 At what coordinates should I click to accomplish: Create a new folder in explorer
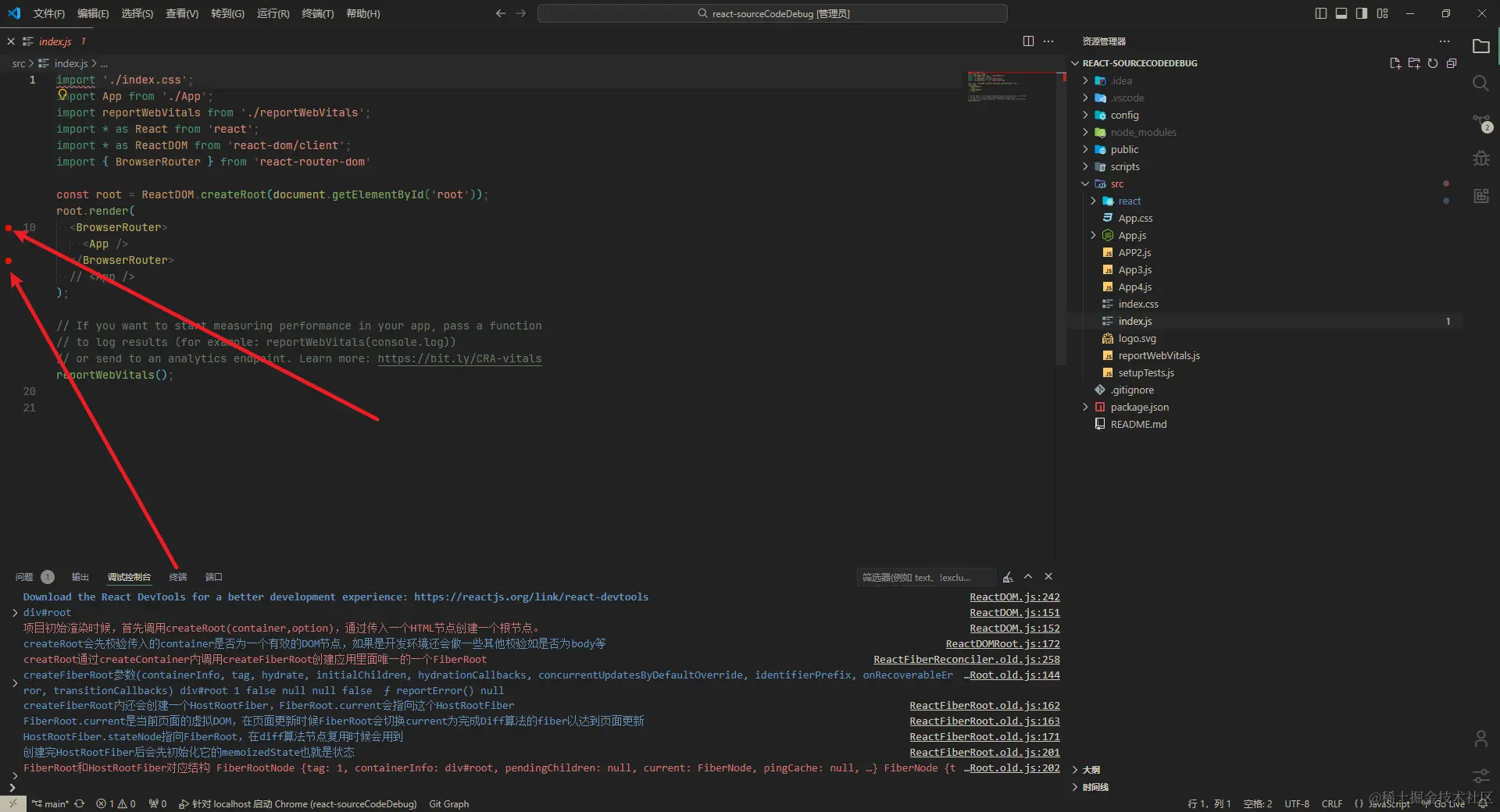point(1414,63)
